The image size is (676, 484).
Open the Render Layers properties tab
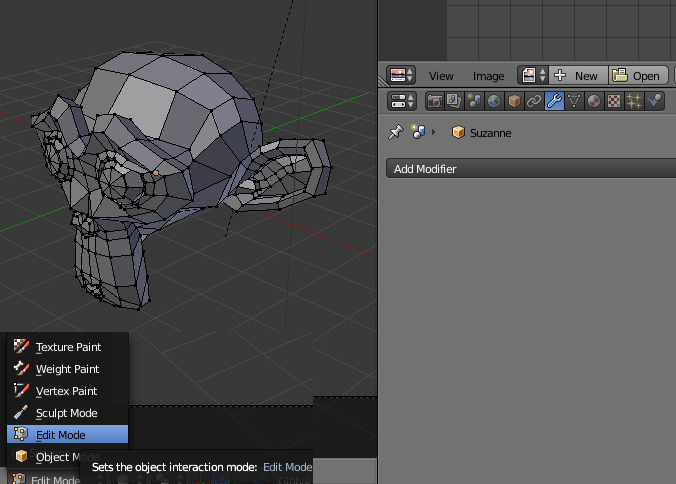click(x=454, y=101)
